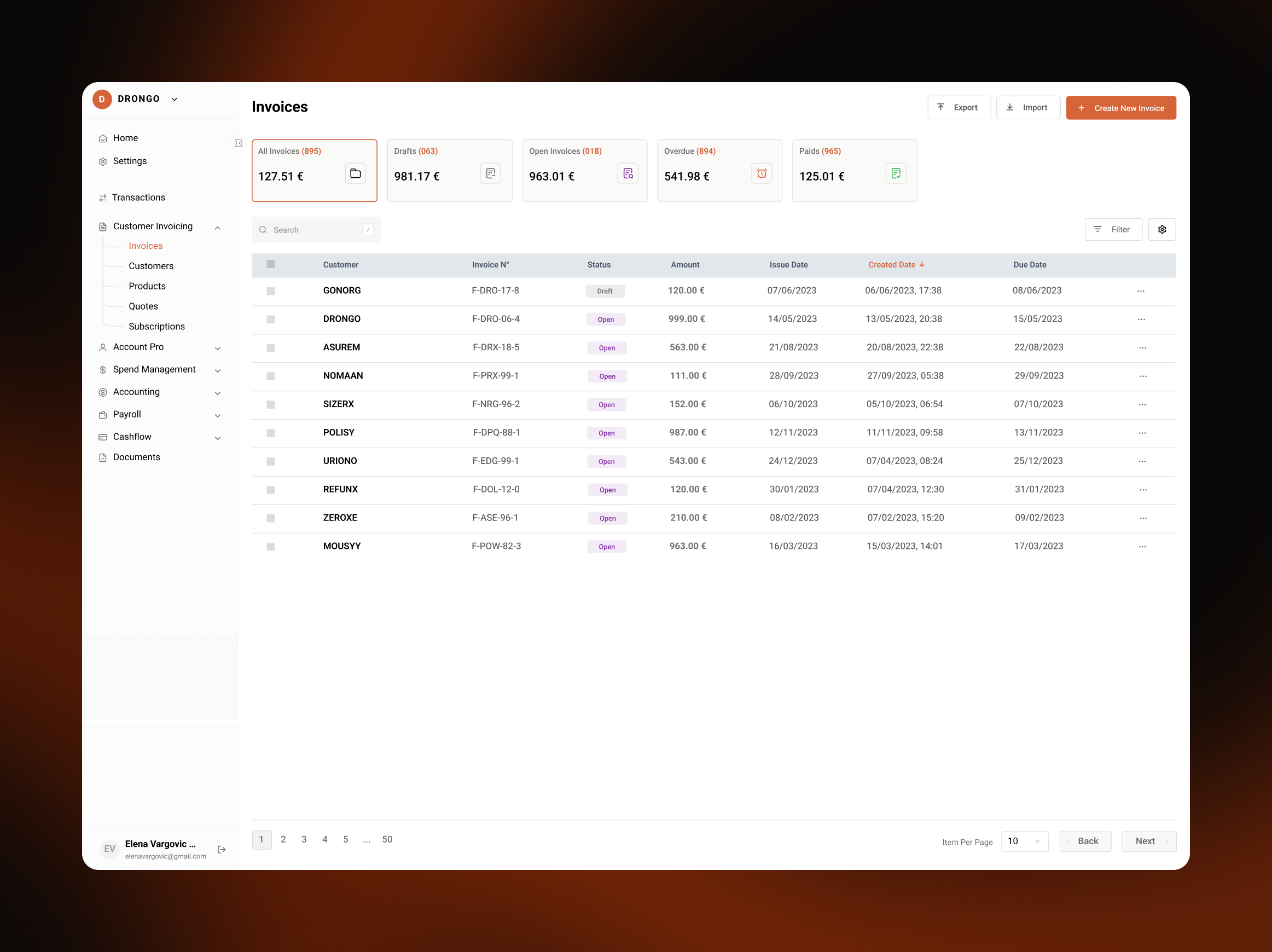The image size is (1272, 952).
Task: Open the Item Per Page dropdown
Action: click(1024, 841)
